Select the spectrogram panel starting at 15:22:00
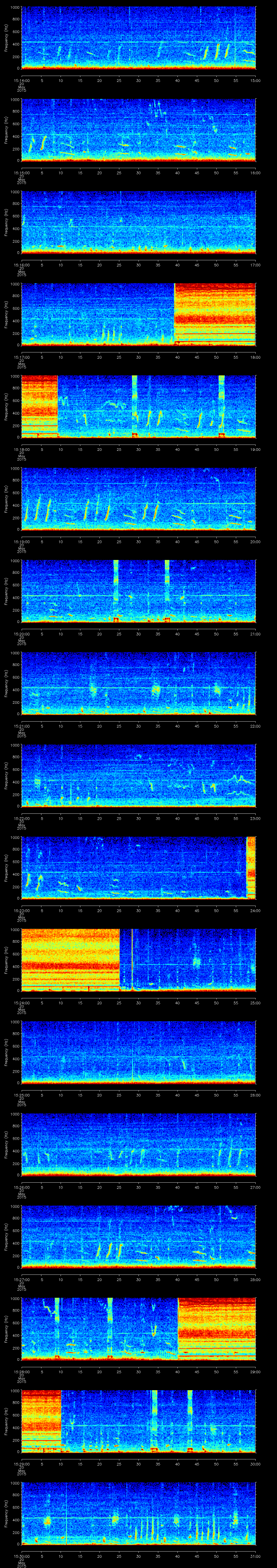The width and height of the screenshot is (277, 1568). [x=138, y=775]
